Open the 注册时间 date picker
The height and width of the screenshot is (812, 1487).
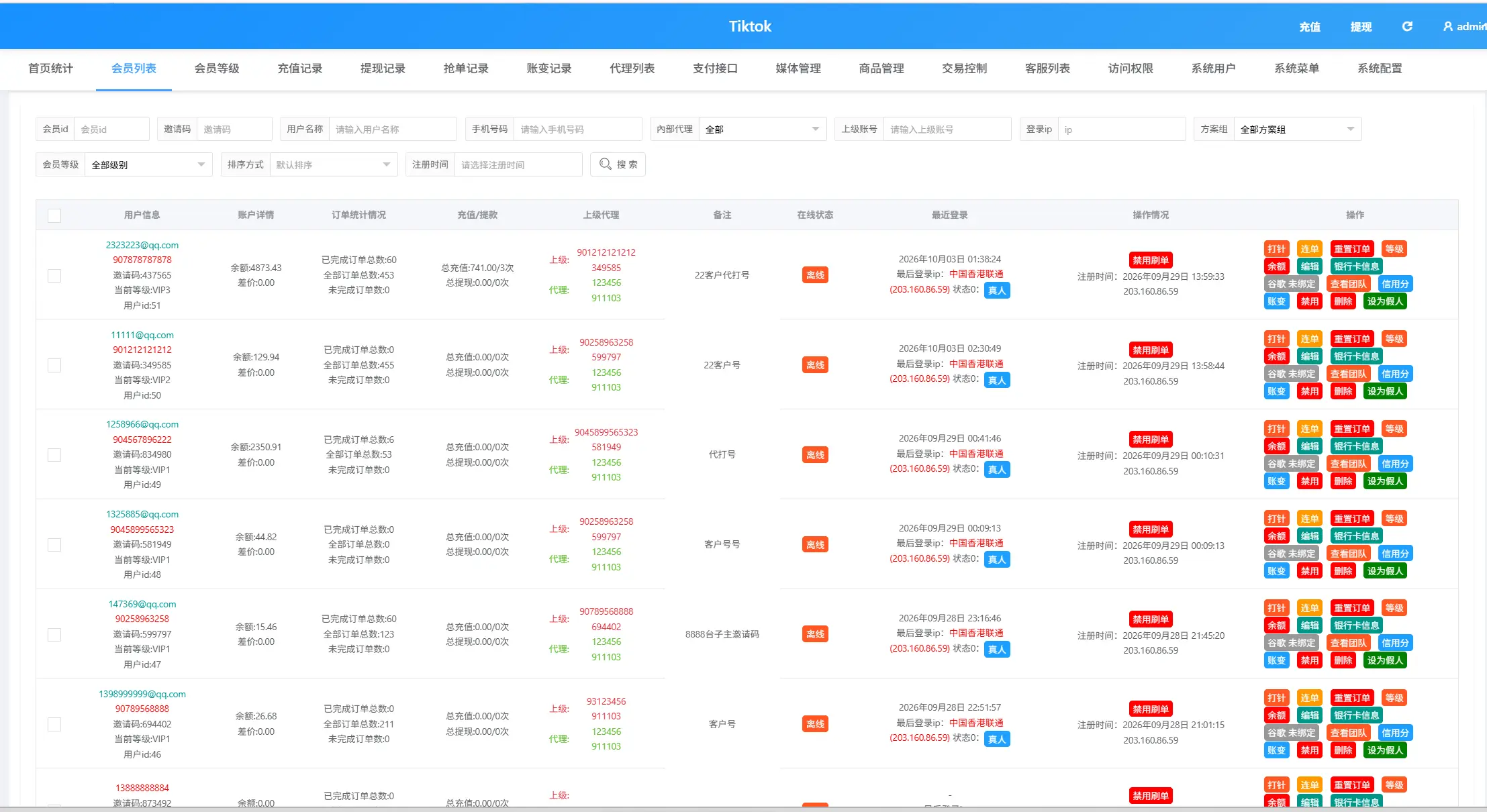pyautogui.click(x=518, y=164)
